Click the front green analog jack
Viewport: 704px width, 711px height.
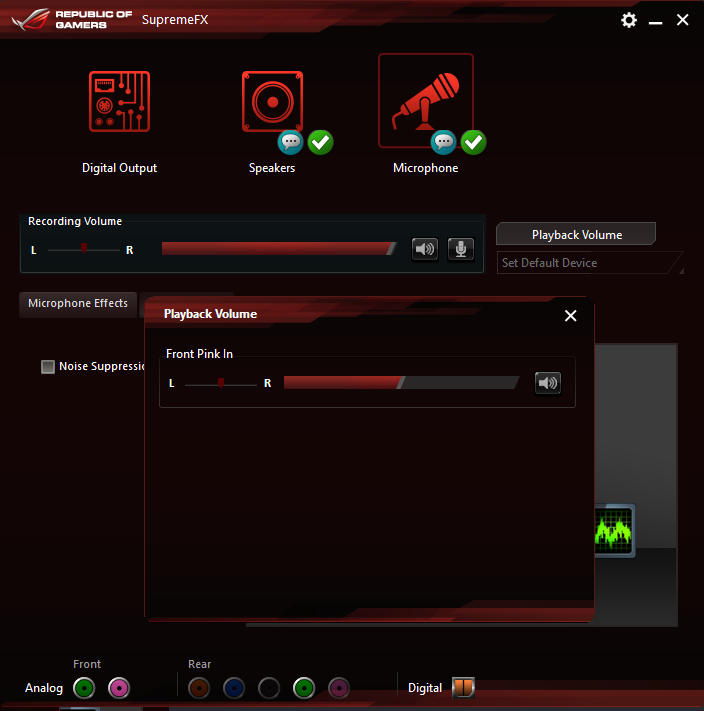tap(85, 688)
